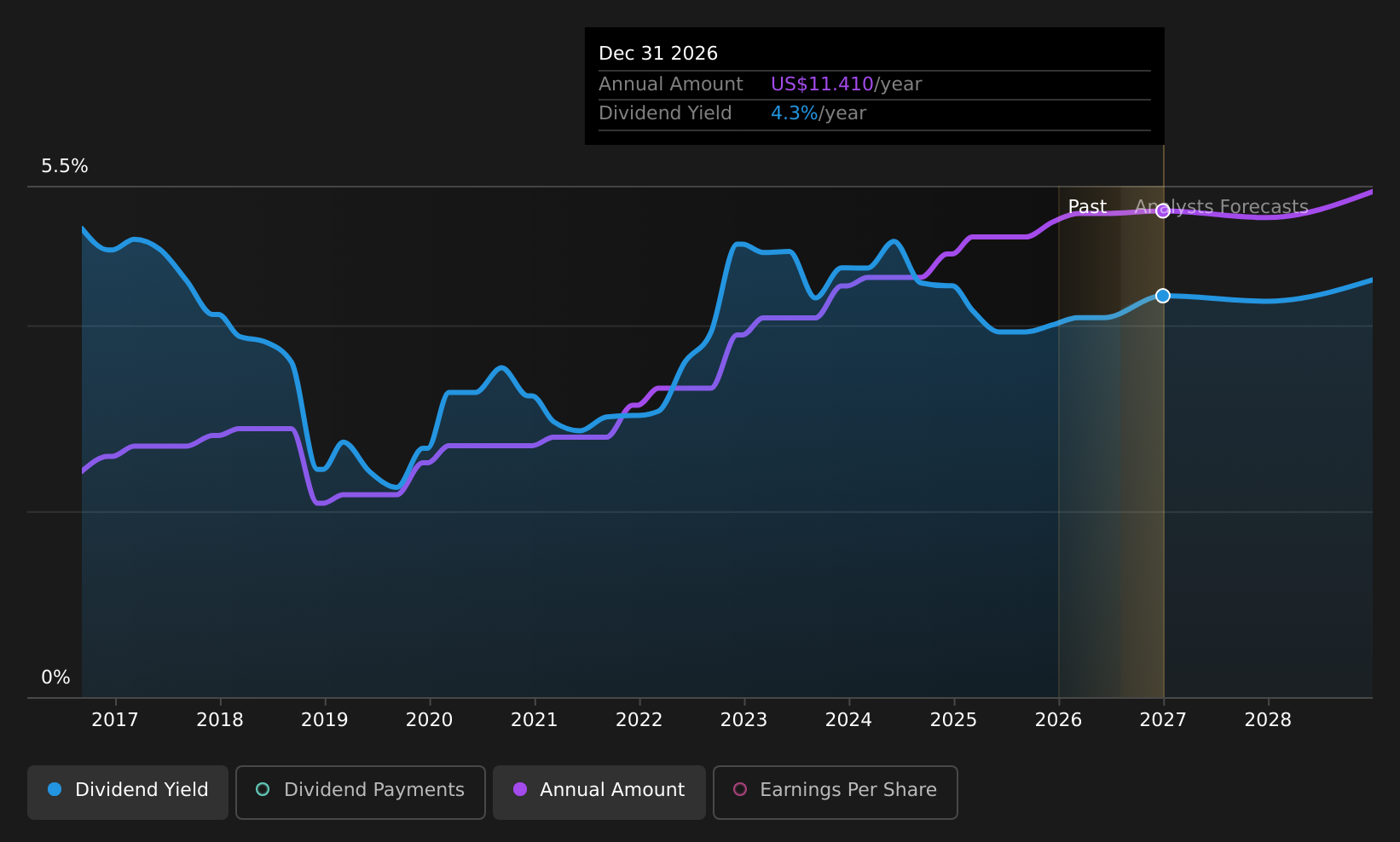This screenshot has height=842, width=1400.
Task: Click the 2025 x-axis label
Action: [954, 720]
